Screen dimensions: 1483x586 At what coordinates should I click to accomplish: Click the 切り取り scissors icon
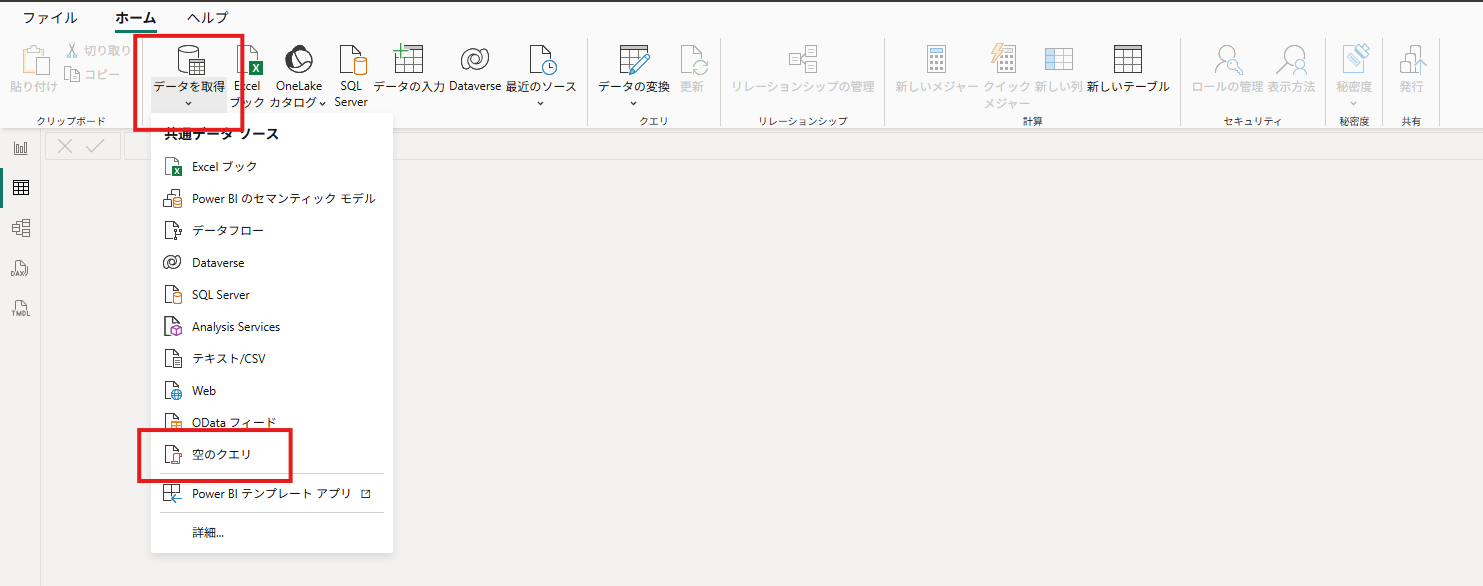(x=72, y=51)
